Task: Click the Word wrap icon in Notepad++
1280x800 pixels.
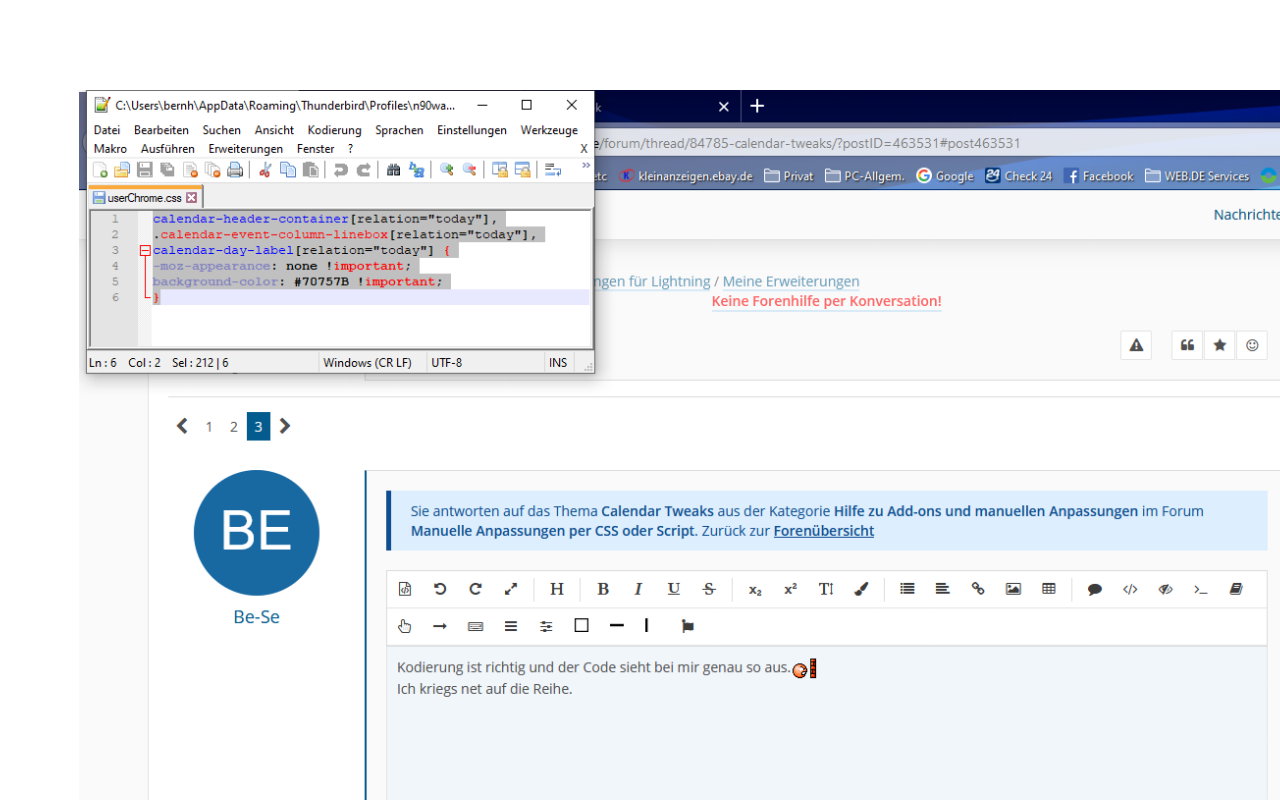Action: [553, 170]
